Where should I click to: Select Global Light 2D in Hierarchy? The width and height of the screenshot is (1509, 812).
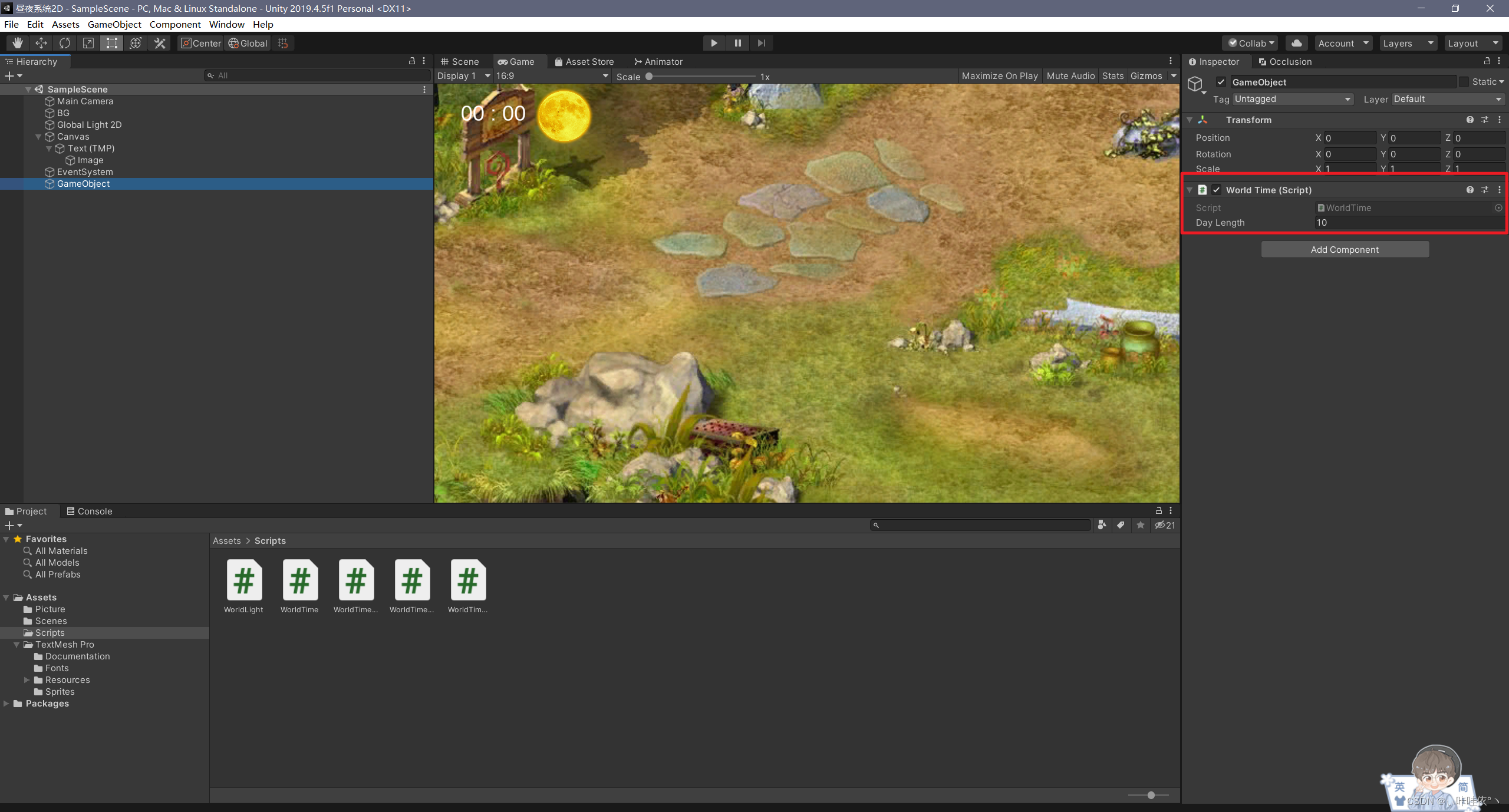(89, 125)
